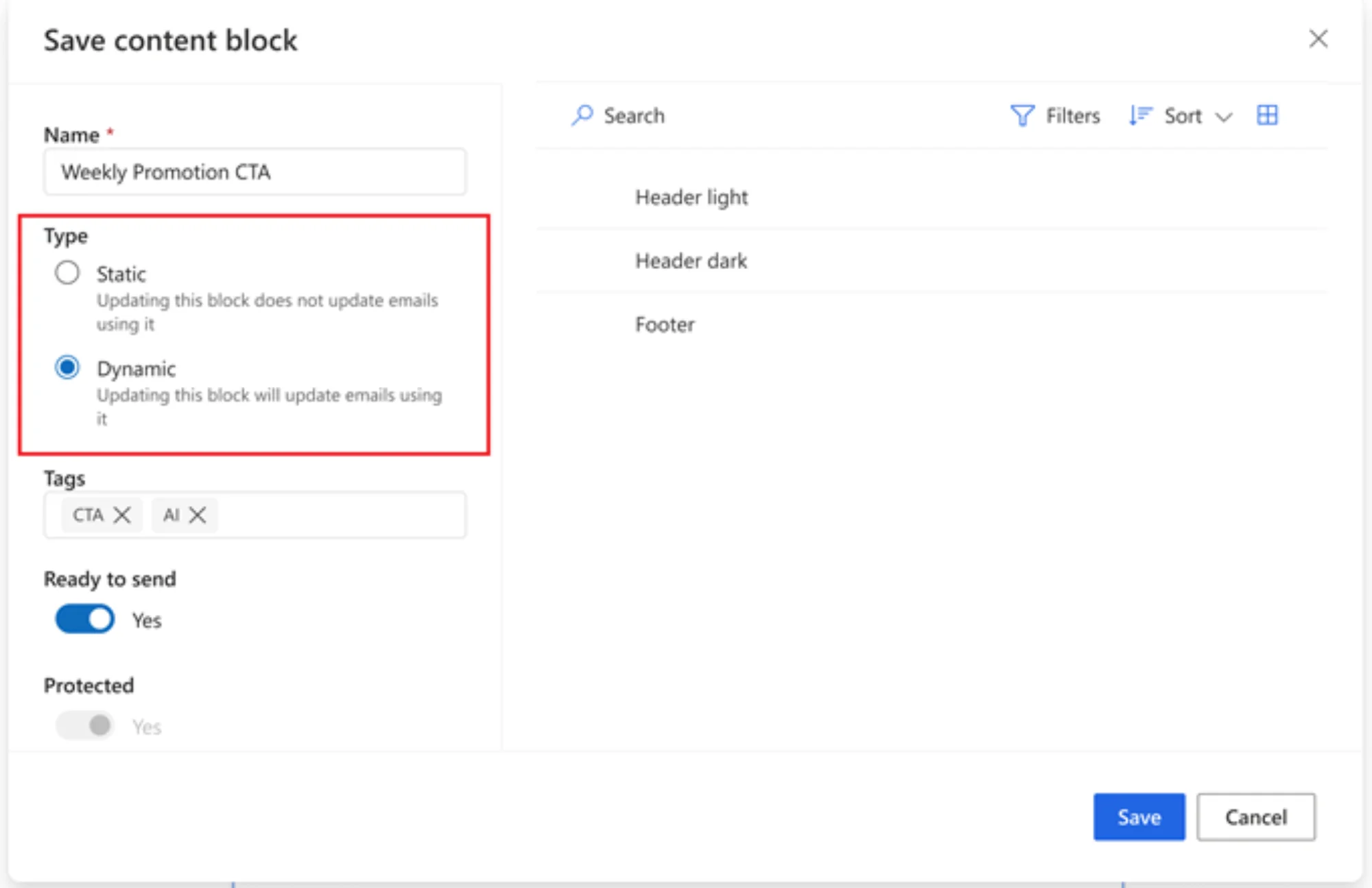Cancel saving the content block
This screenshot has width=1372, height=888.
pyautogui.click(x=1255, y=817)
